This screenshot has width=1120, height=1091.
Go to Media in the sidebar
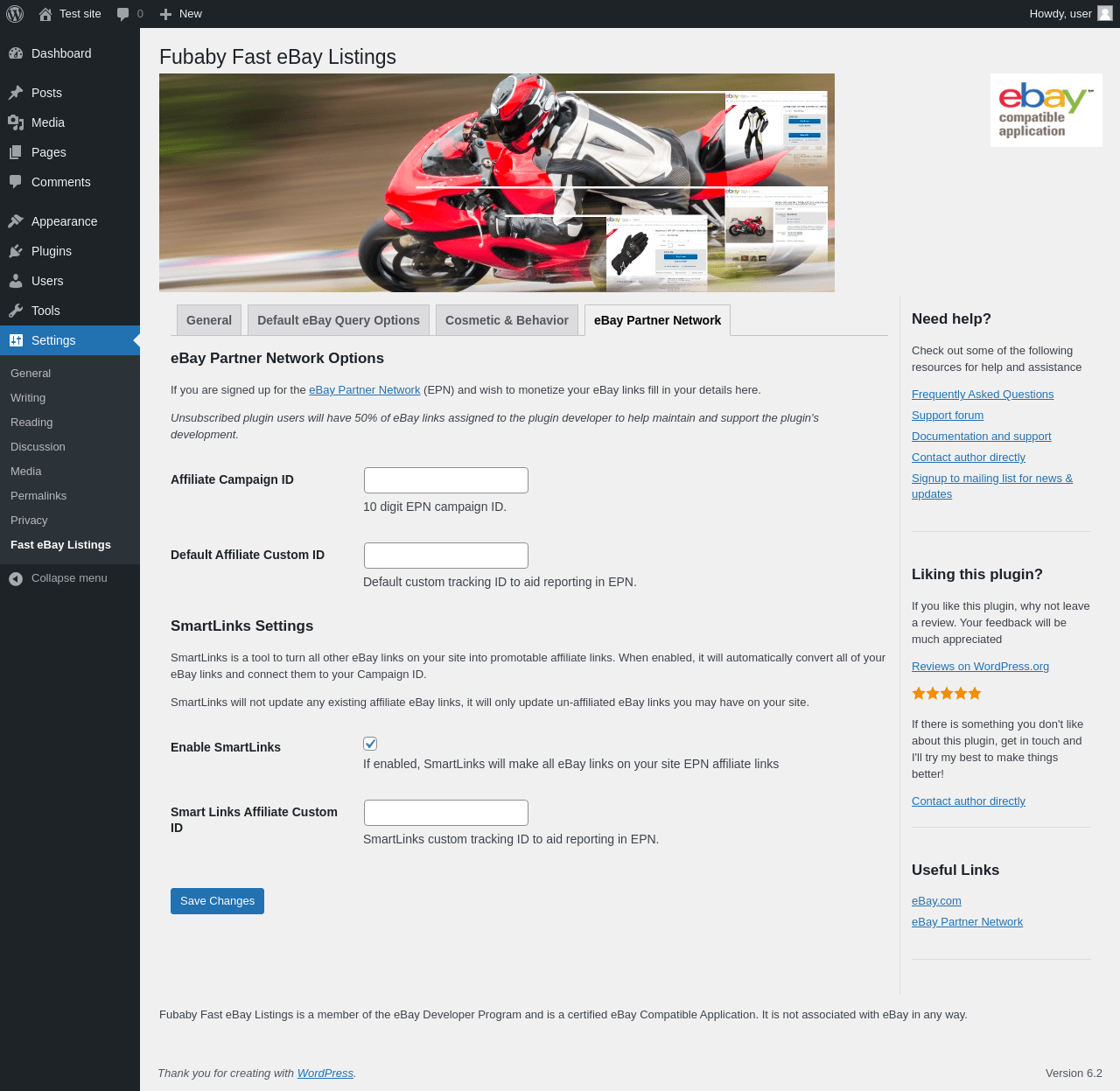(70, 122)
